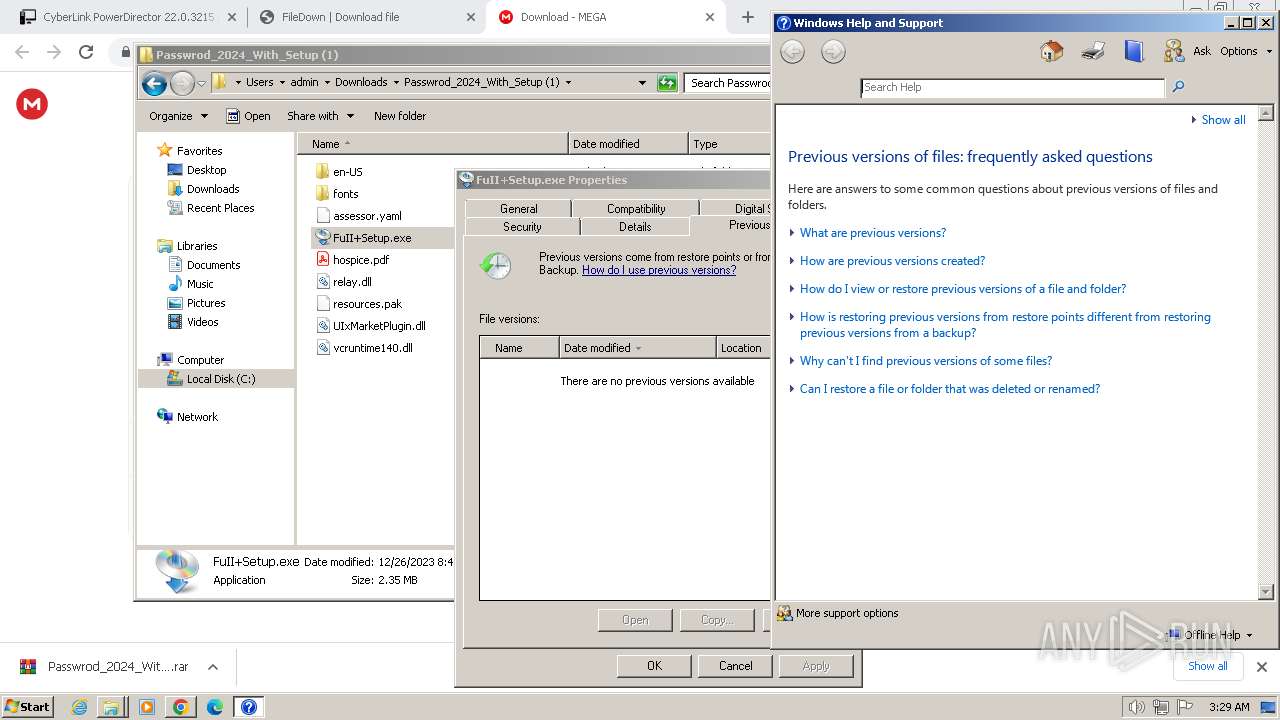Click Search Help input field
The width and height of the screenshot is (1280, 720).
tap(1012, 87)
